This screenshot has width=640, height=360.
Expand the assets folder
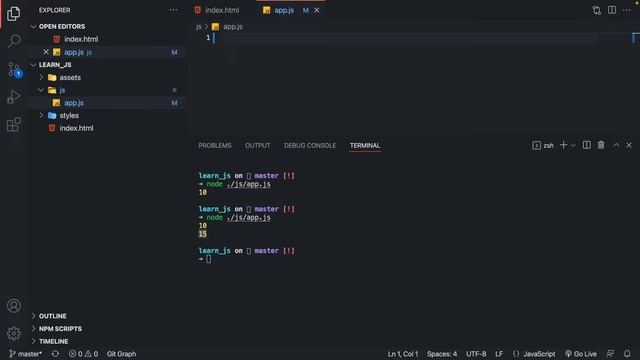[x=70, y=77]
